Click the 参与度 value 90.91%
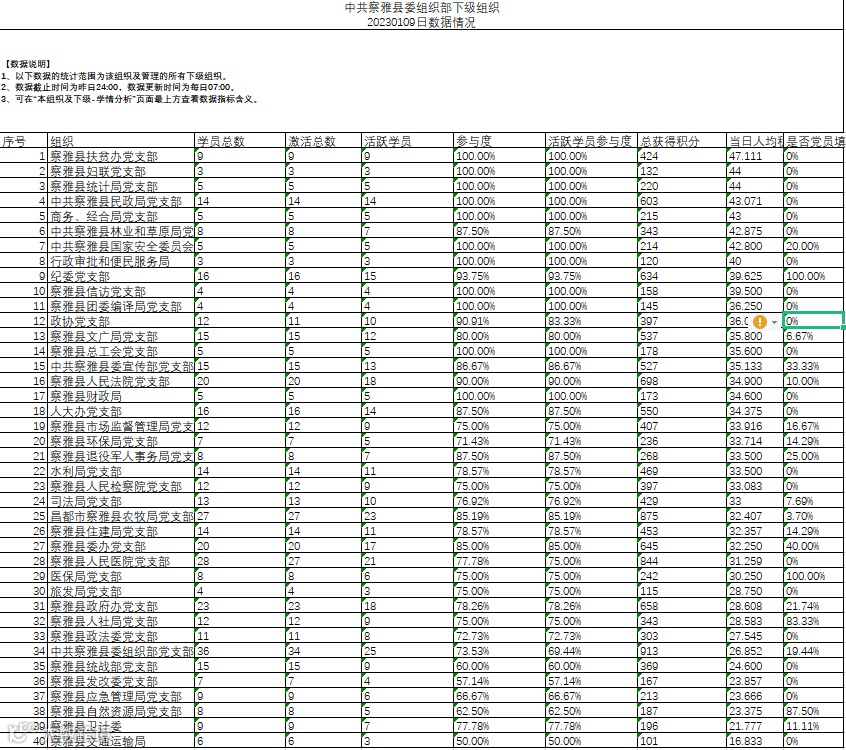 pos(499,321)
